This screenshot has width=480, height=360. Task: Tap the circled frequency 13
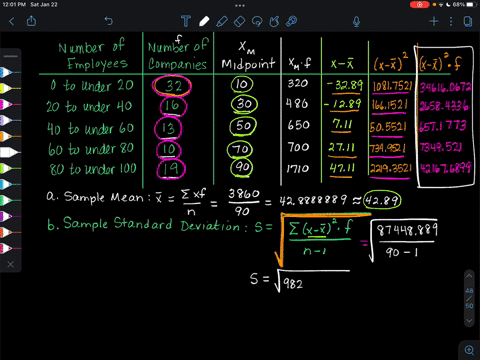(x=168, y=128)
